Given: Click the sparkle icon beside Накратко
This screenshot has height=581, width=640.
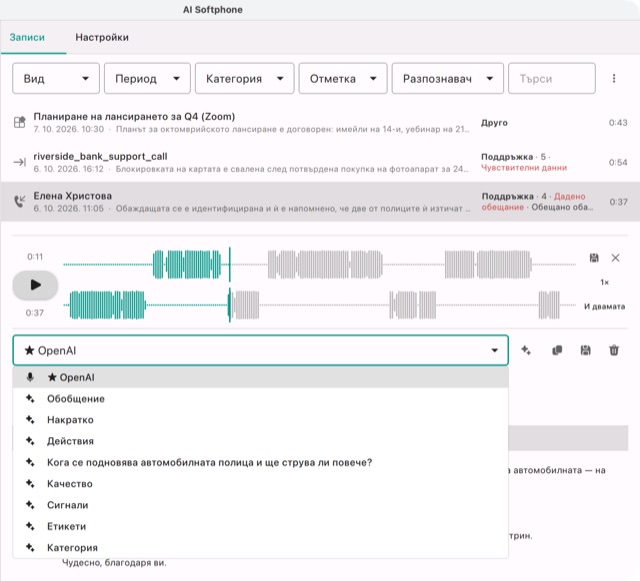Looking at the screenshot, I should (x=30, y=420).
